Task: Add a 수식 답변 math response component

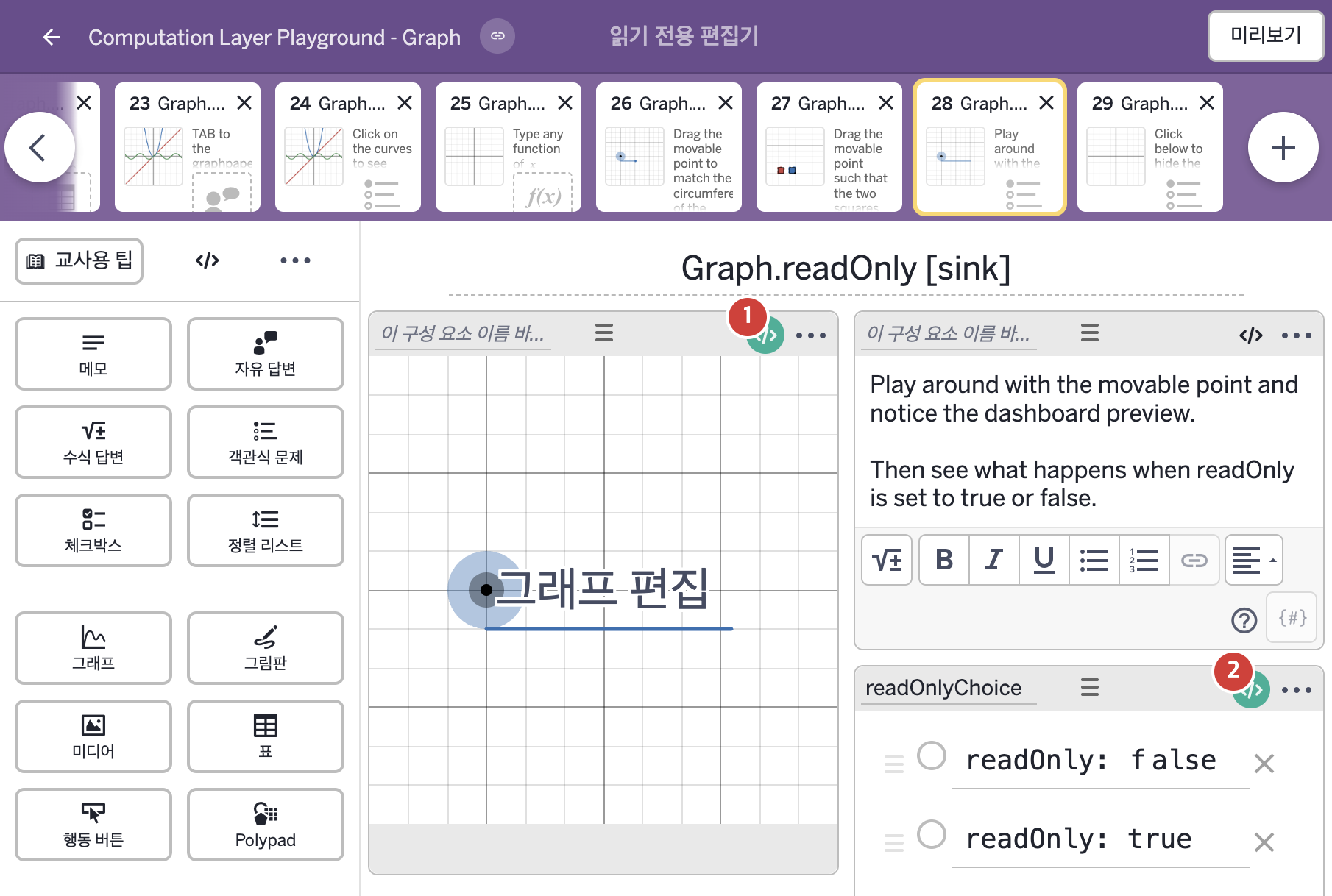Action: 93,442
